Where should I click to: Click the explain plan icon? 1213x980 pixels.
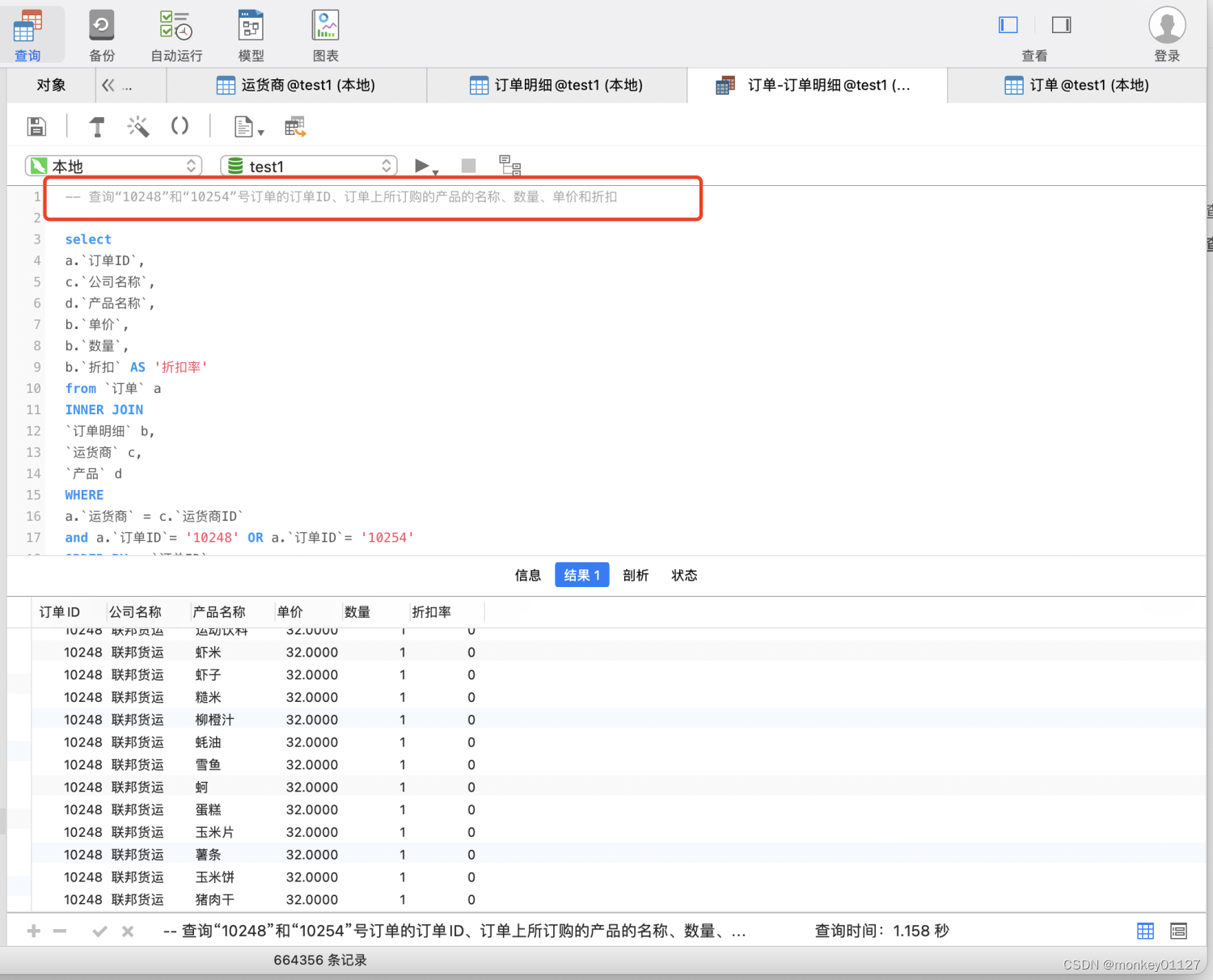point(510,166)
